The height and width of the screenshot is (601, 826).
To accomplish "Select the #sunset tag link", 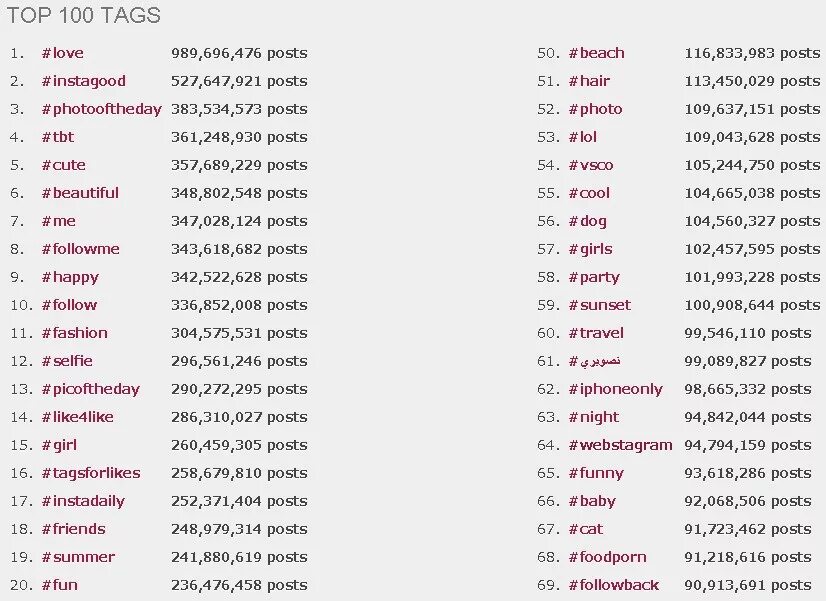I will (599, 305).
